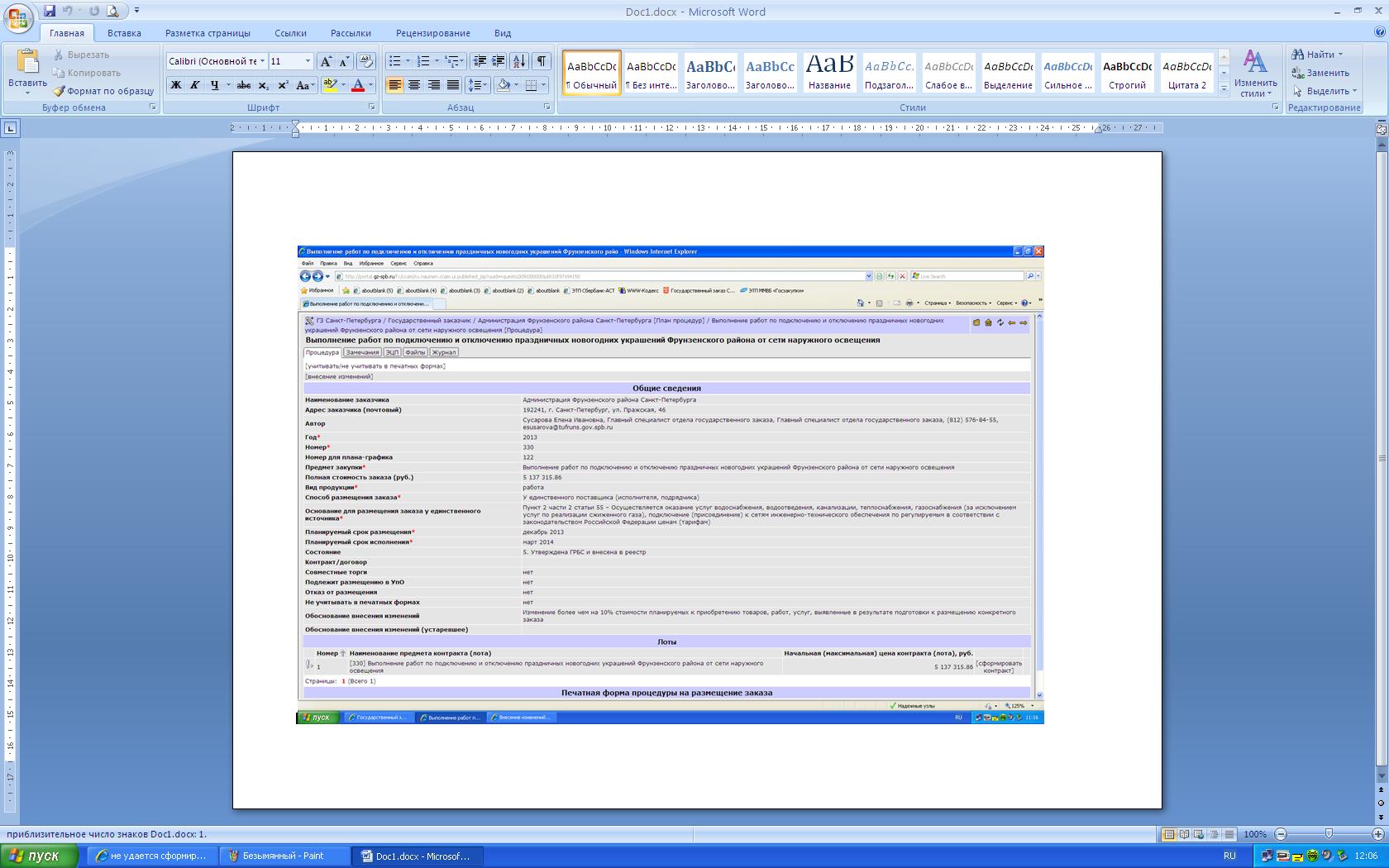1389x868 pixels.
Task: Switch to the Разметка страницы tab
Action: pyautogui.click(x=208, y=33)
